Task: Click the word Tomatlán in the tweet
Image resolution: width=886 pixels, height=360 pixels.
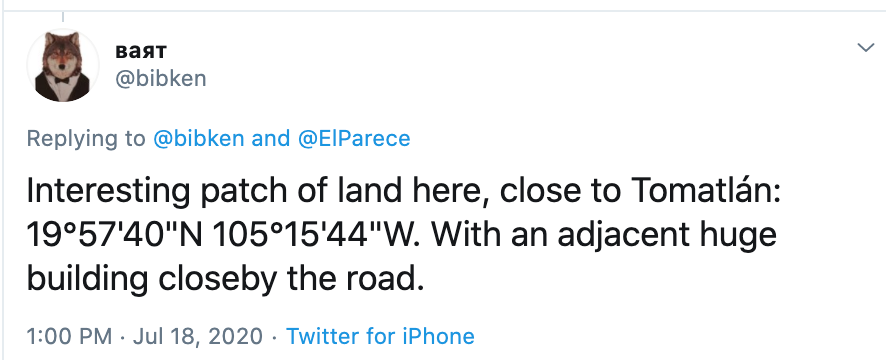Action: pyautogui.click(x=706, y=191)
